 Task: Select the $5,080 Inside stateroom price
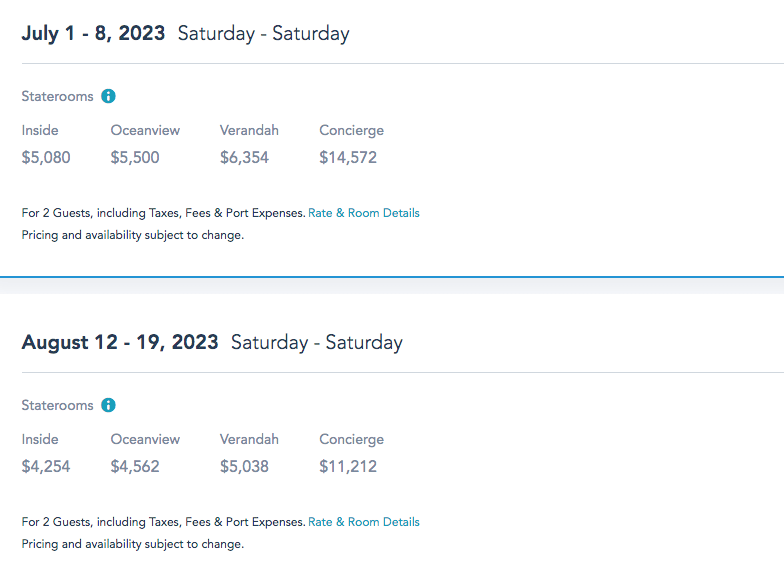point(46,157)
